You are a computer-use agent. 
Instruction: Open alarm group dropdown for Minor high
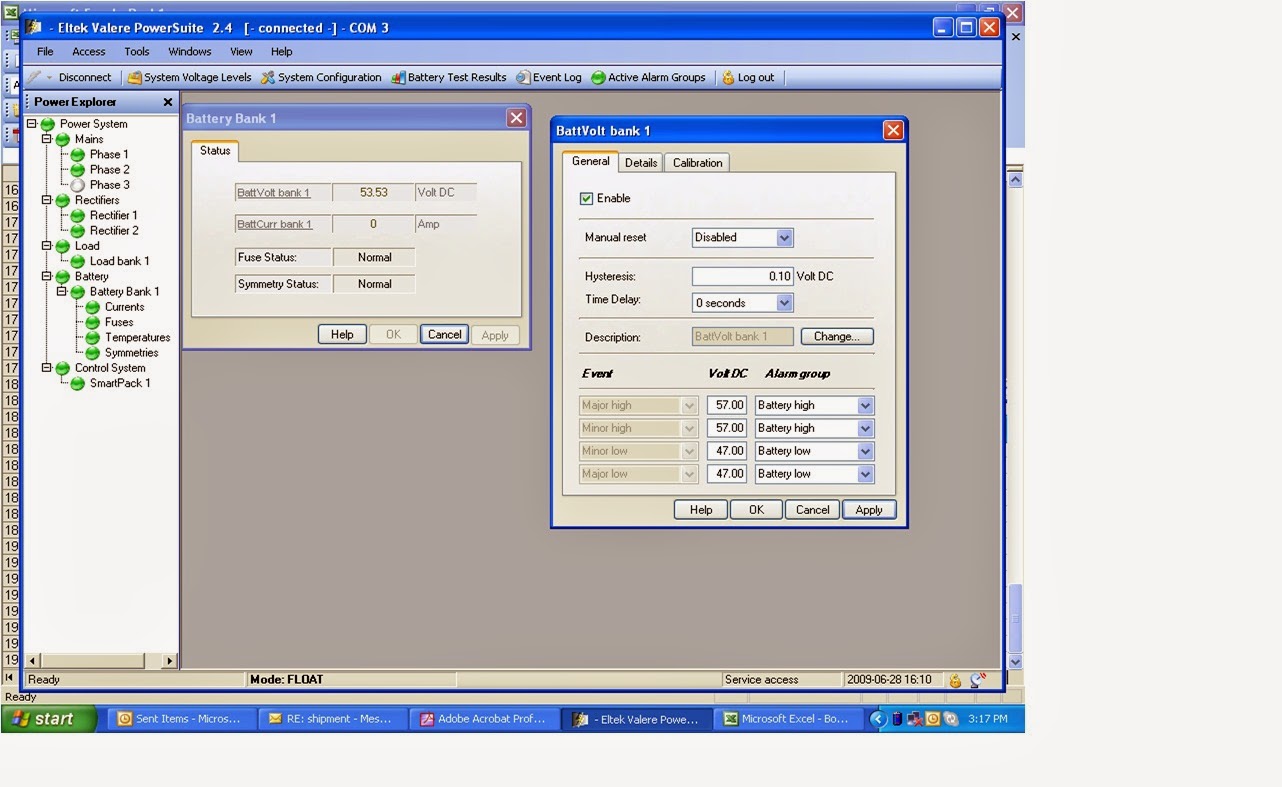pos(865,428)
